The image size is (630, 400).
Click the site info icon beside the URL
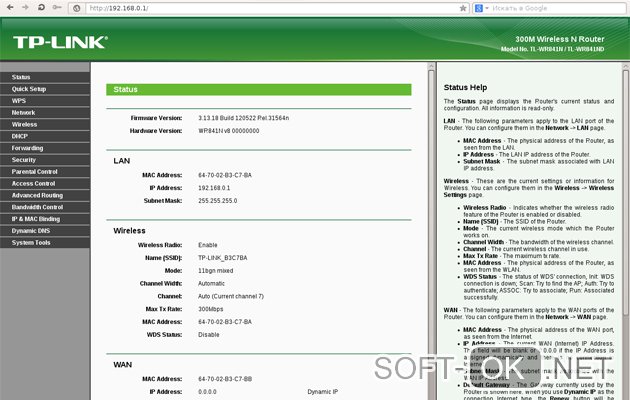point(77,8)
